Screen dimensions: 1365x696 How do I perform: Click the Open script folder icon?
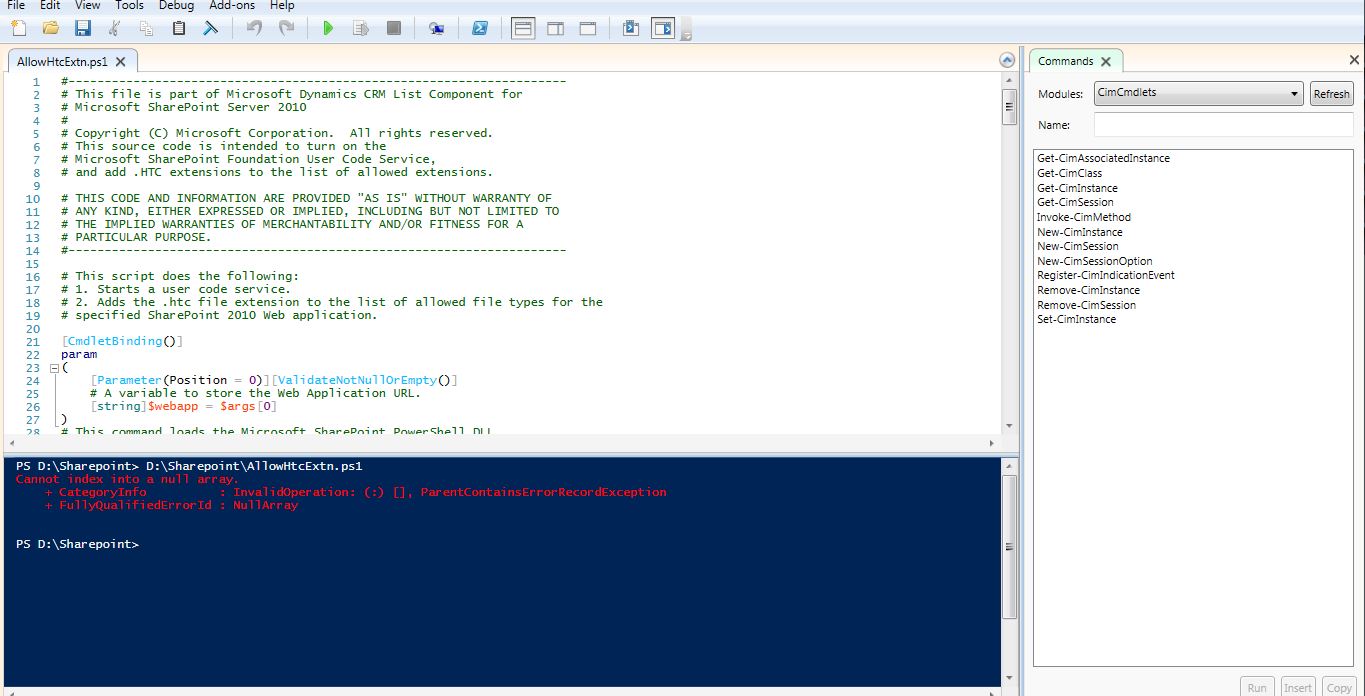click(50, 28)
